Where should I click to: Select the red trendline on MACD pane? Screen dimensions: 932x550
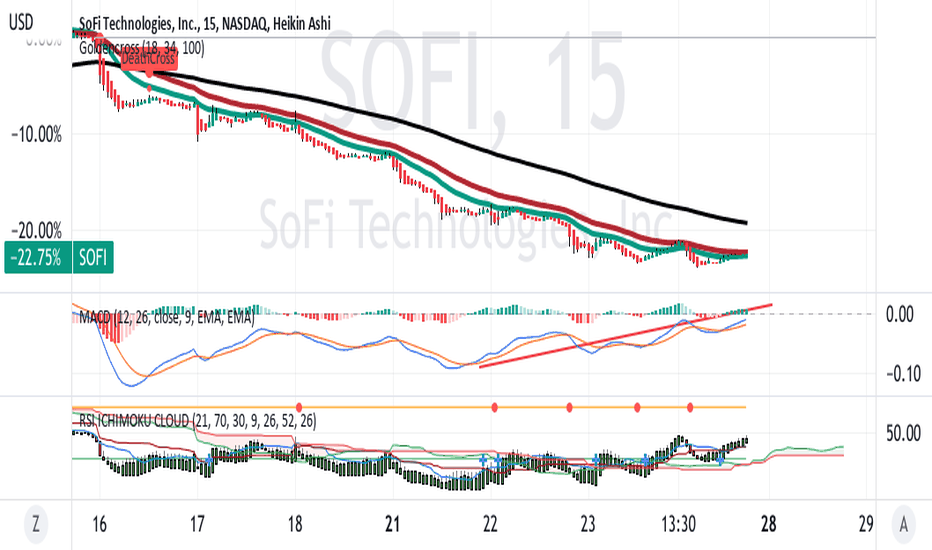[x=624, y=336]
